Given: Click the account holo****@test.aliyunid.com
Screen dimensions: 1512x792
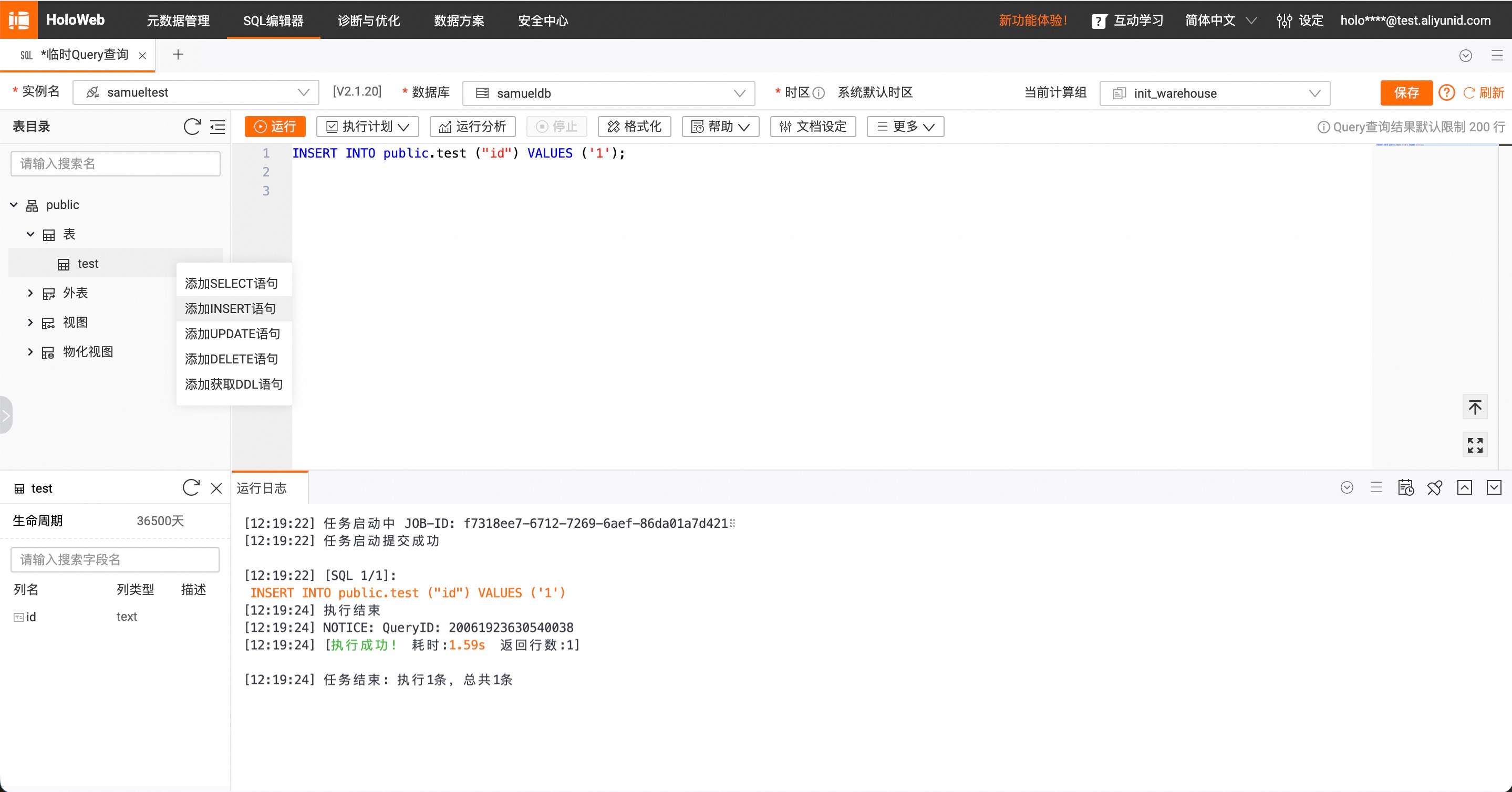Looking at the screenshot, I should pos(1415,20).
